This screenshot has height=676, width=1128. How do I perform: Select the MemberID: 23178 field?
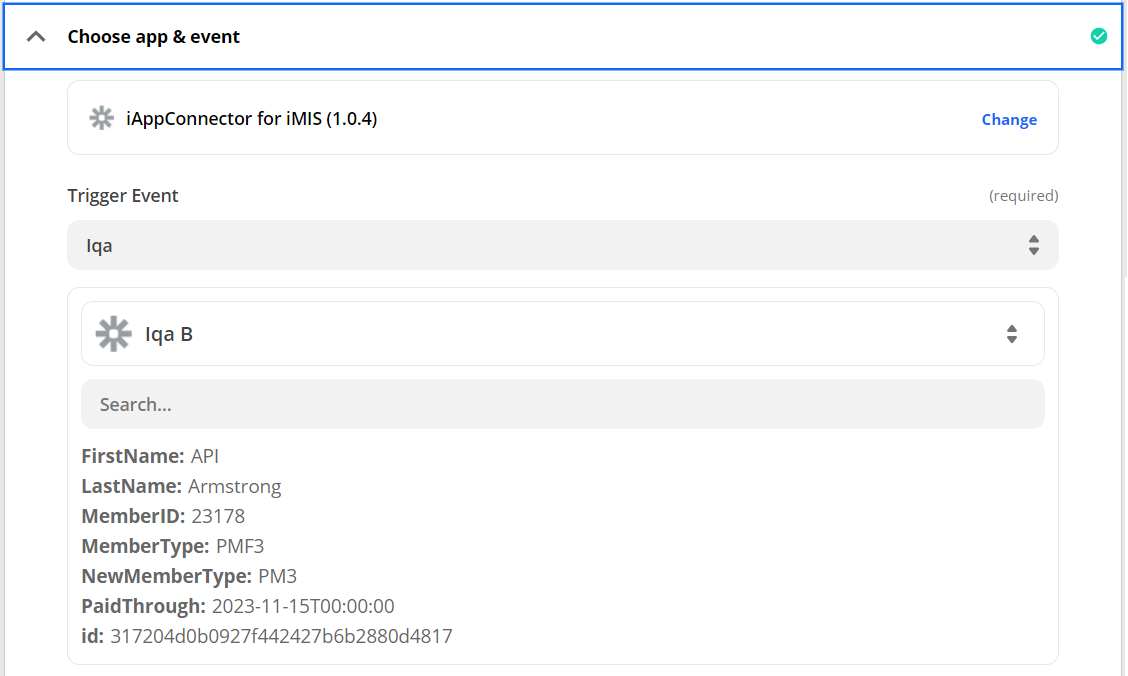tap(163, 517)
